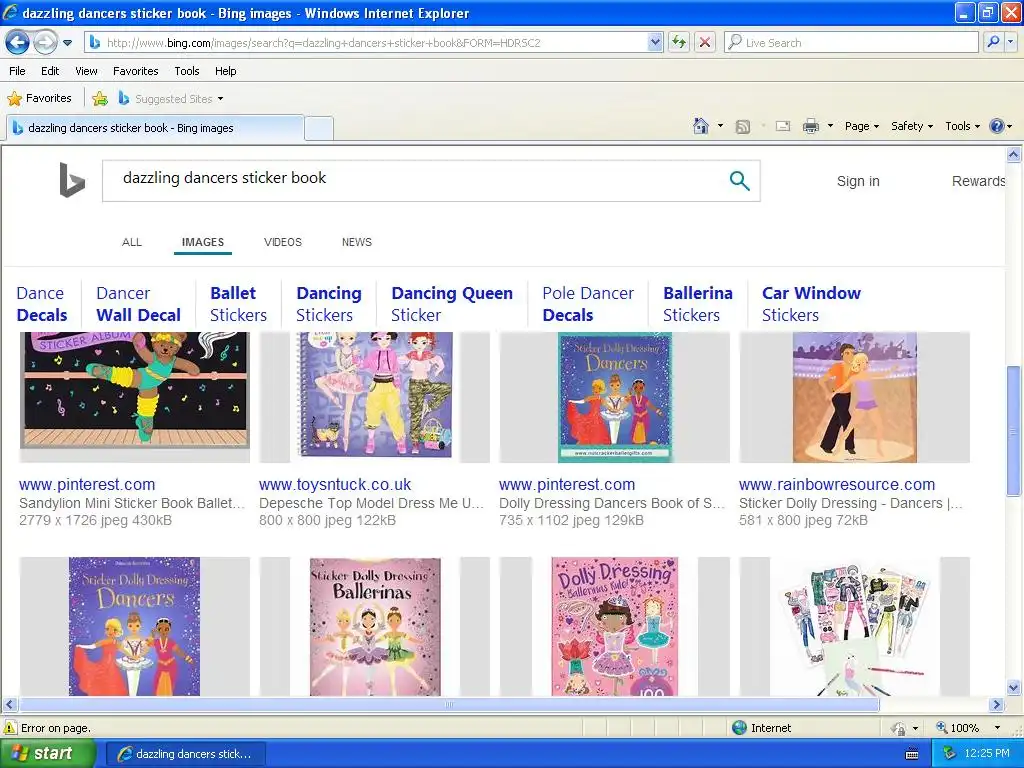
Task: Click the Ballerina Stickers suggestion
Action: click(x=697, y=304)
